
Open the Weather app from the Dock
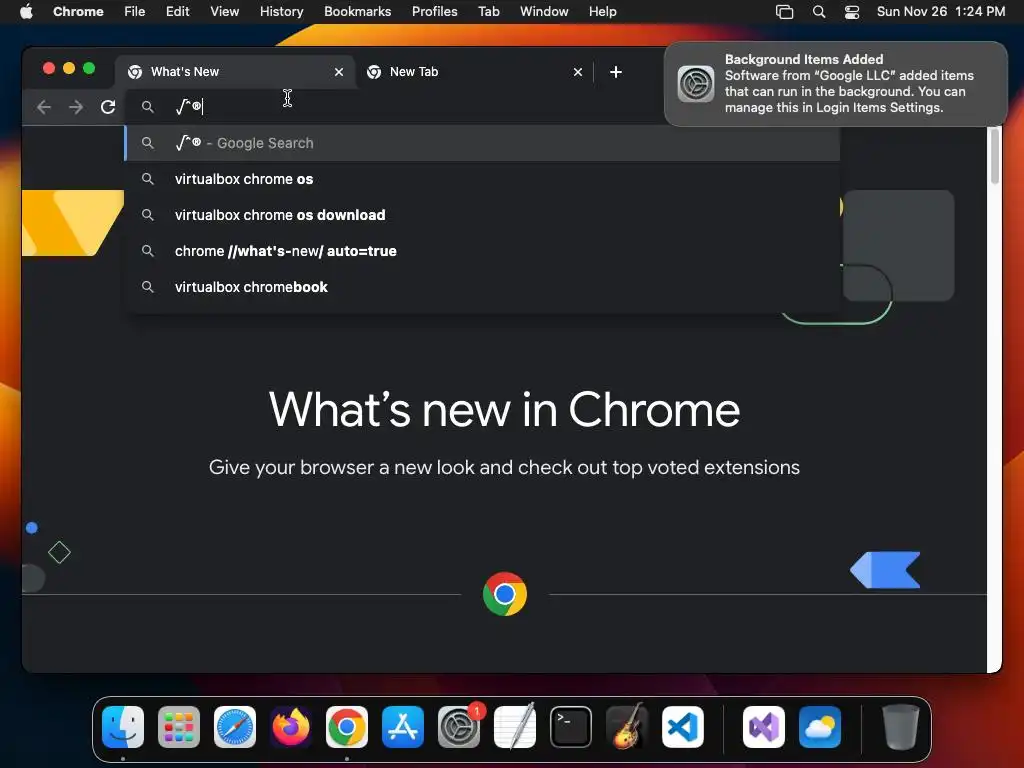[x=820, y=727]
